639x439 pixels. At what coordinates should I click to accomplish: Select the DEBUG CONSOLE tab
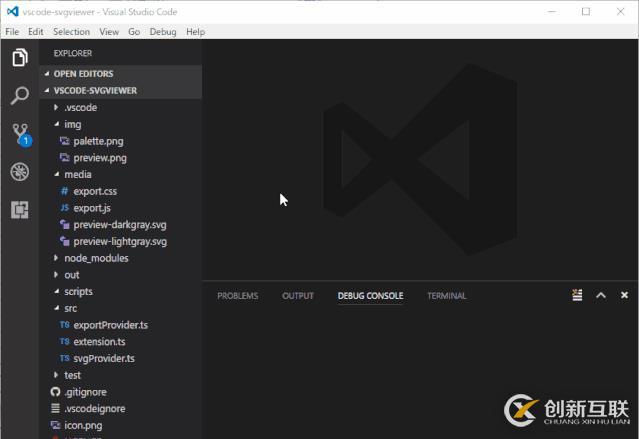tap(370, 296)
